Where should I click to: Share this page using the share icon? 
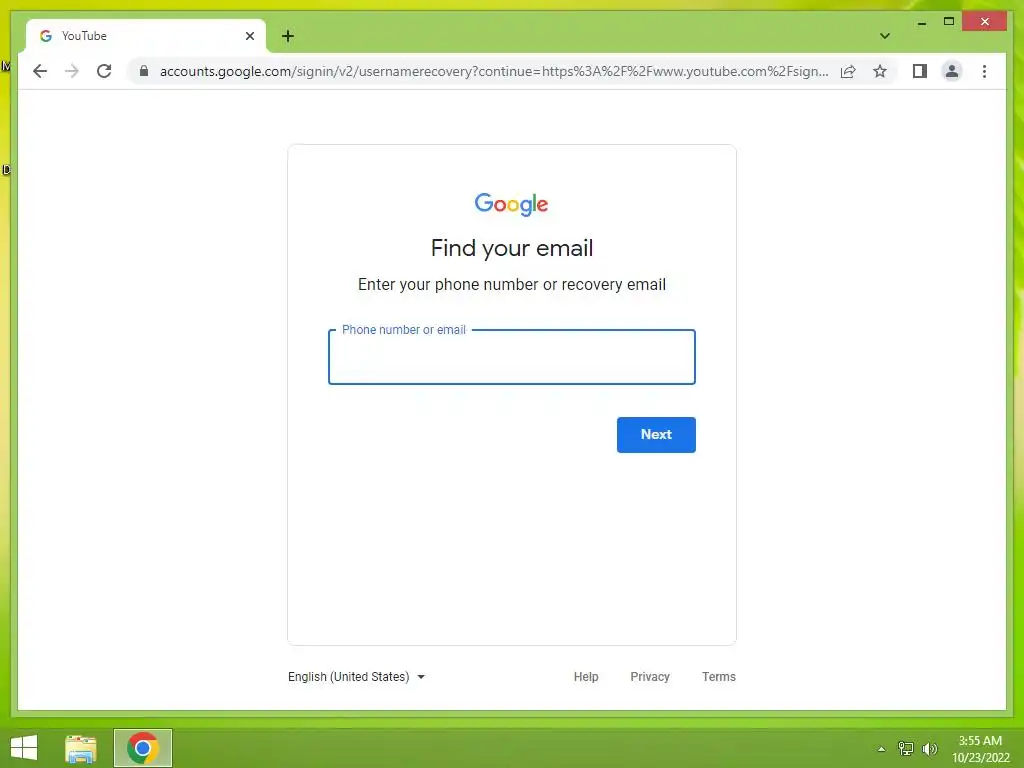point(848,71)
